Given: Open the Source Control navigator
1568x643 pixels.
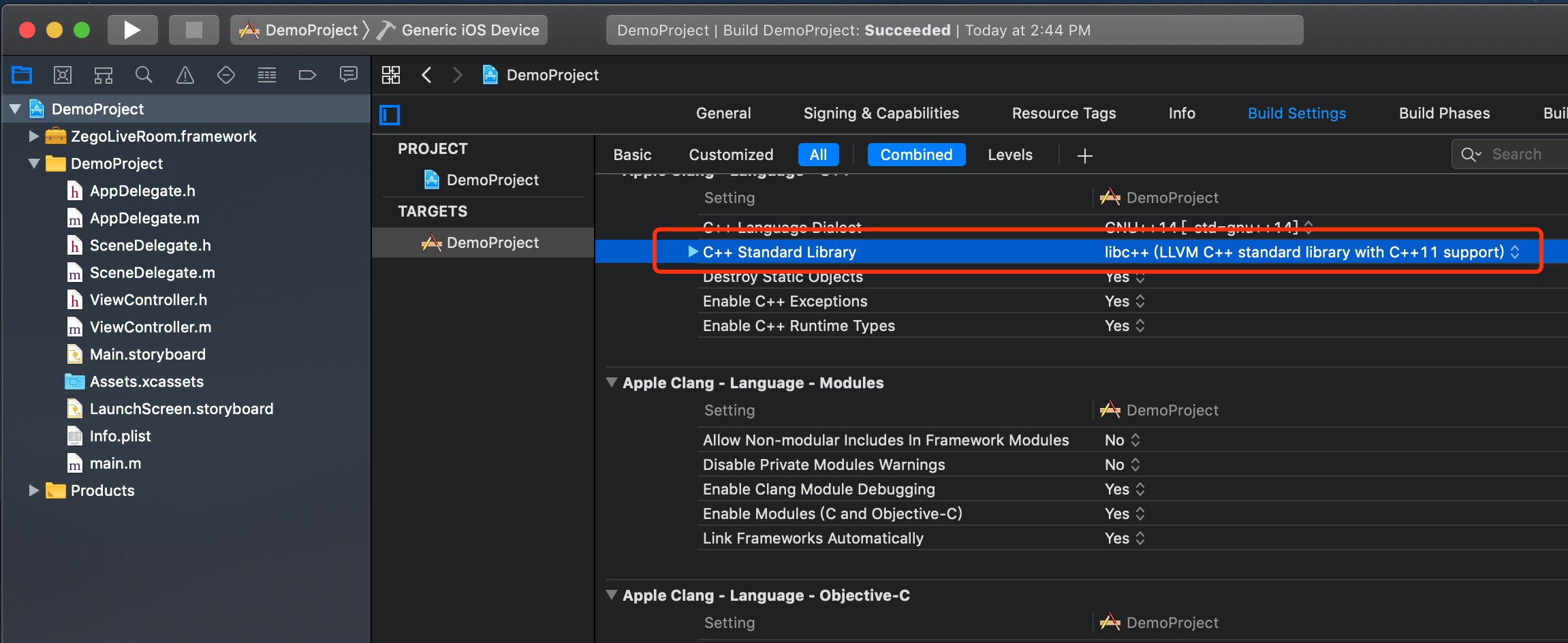Looking at the screenshot, I should tap(63, 75).
